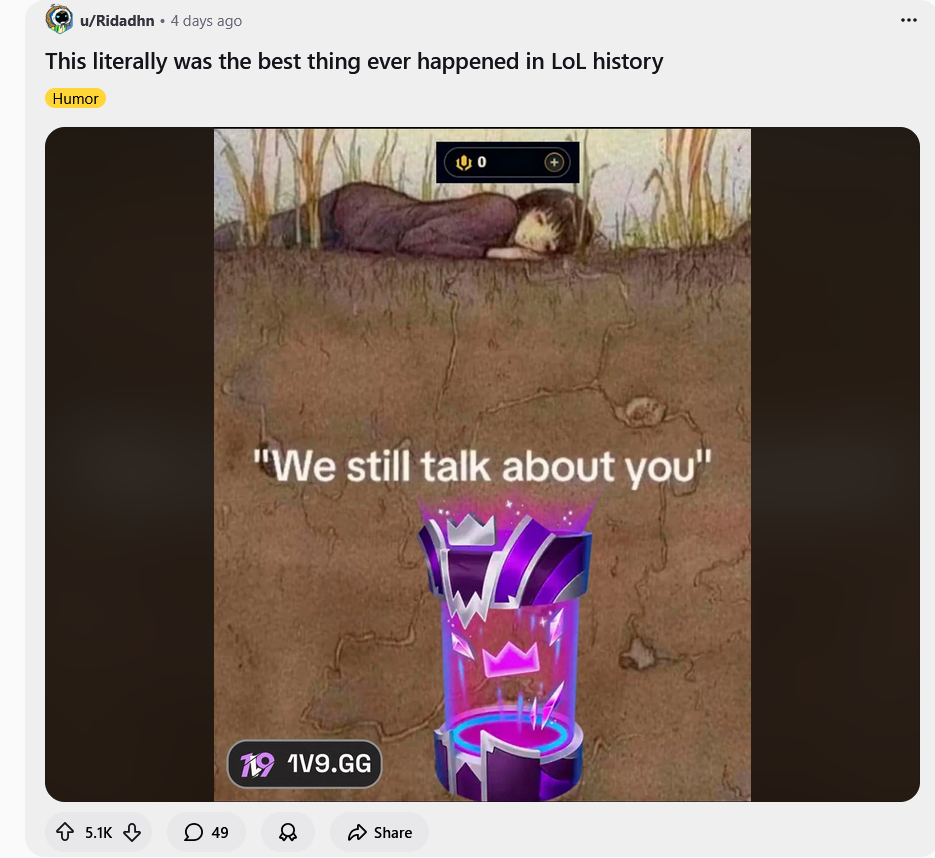Click the '4 days ago' timestamp
The image size is (935, 858).
(206, 21)
